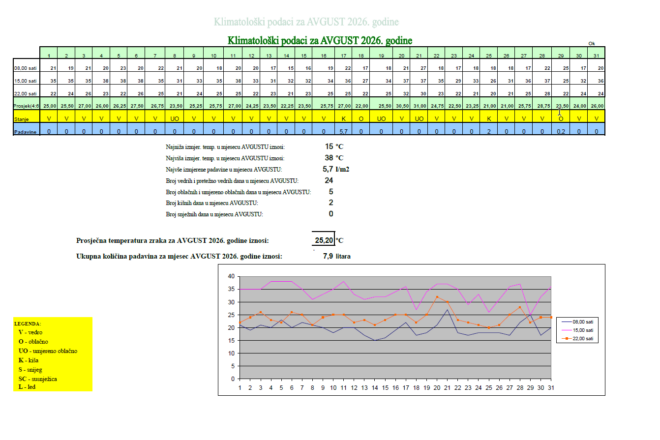This screenshot has height=440, width=660.
Task: Click the 08,00 sati chart legend entry
Action: pyautogui.click(x=578, y=322)
